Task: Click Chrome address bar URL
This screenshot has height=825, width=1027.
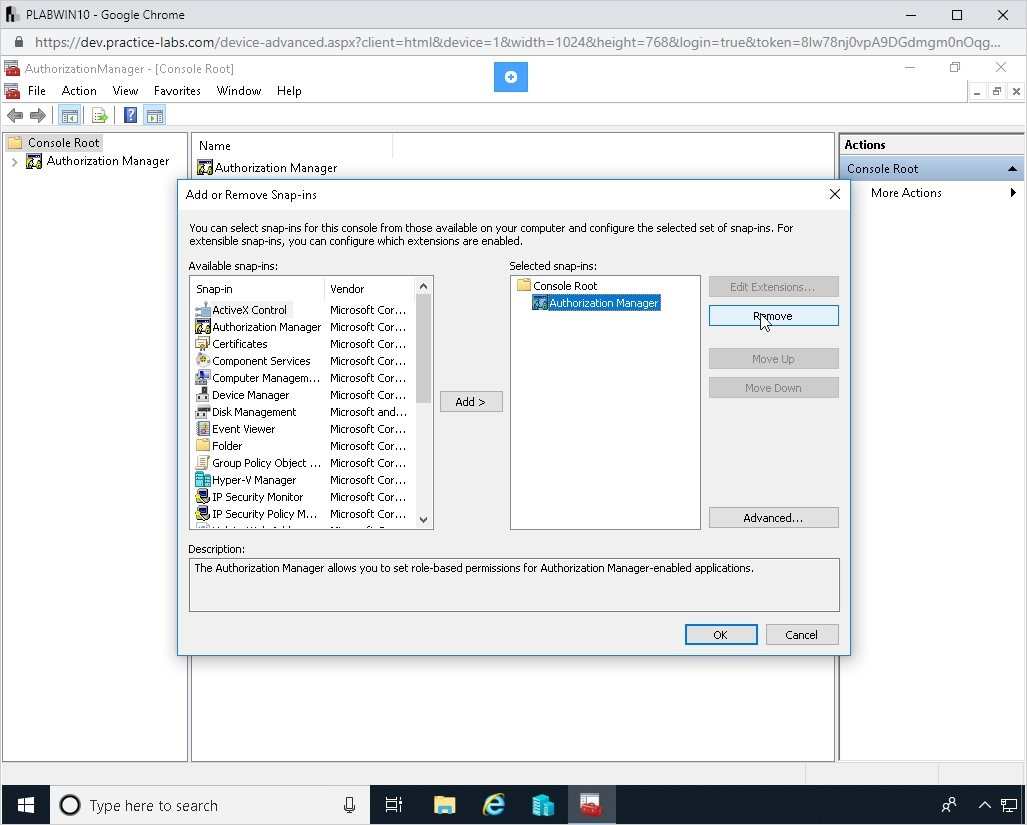Action: (x=517, y=43)
